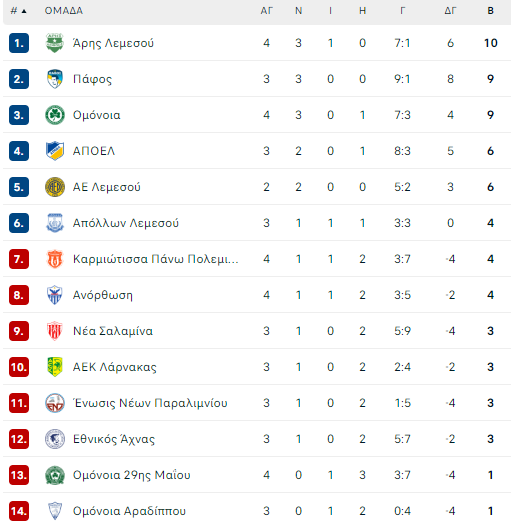The width and height of the screenshot is (511, 525).
Task: Open the Νέα Σαλαμίνα red crest
Action: pos(55,331)
